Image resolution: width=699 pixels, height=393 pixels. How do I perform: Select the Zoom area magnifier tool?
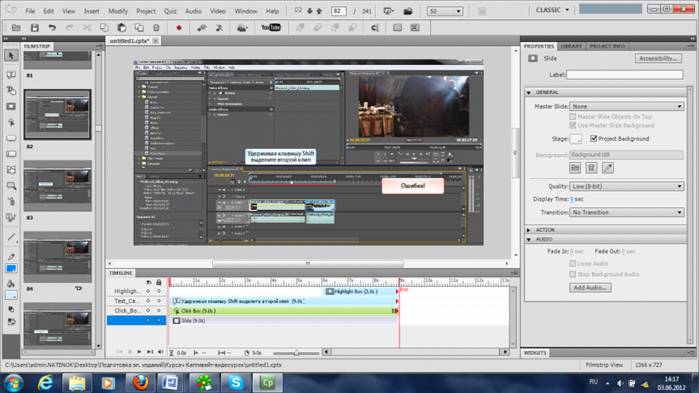pos(11,186)
